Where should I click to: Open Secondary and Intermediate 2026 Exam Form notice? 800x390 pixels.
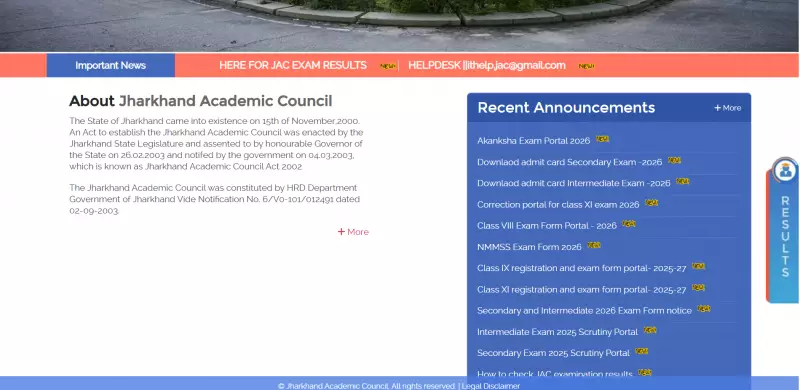click(x=584, y=310)
